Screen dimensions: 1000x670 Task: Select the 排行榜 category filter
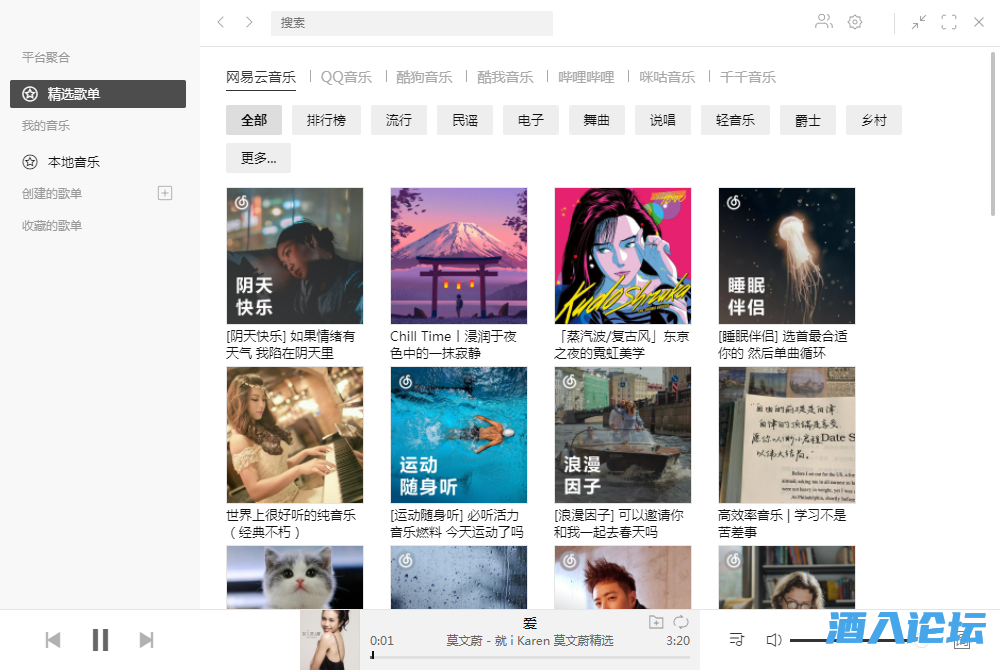(x=327, y=120)
